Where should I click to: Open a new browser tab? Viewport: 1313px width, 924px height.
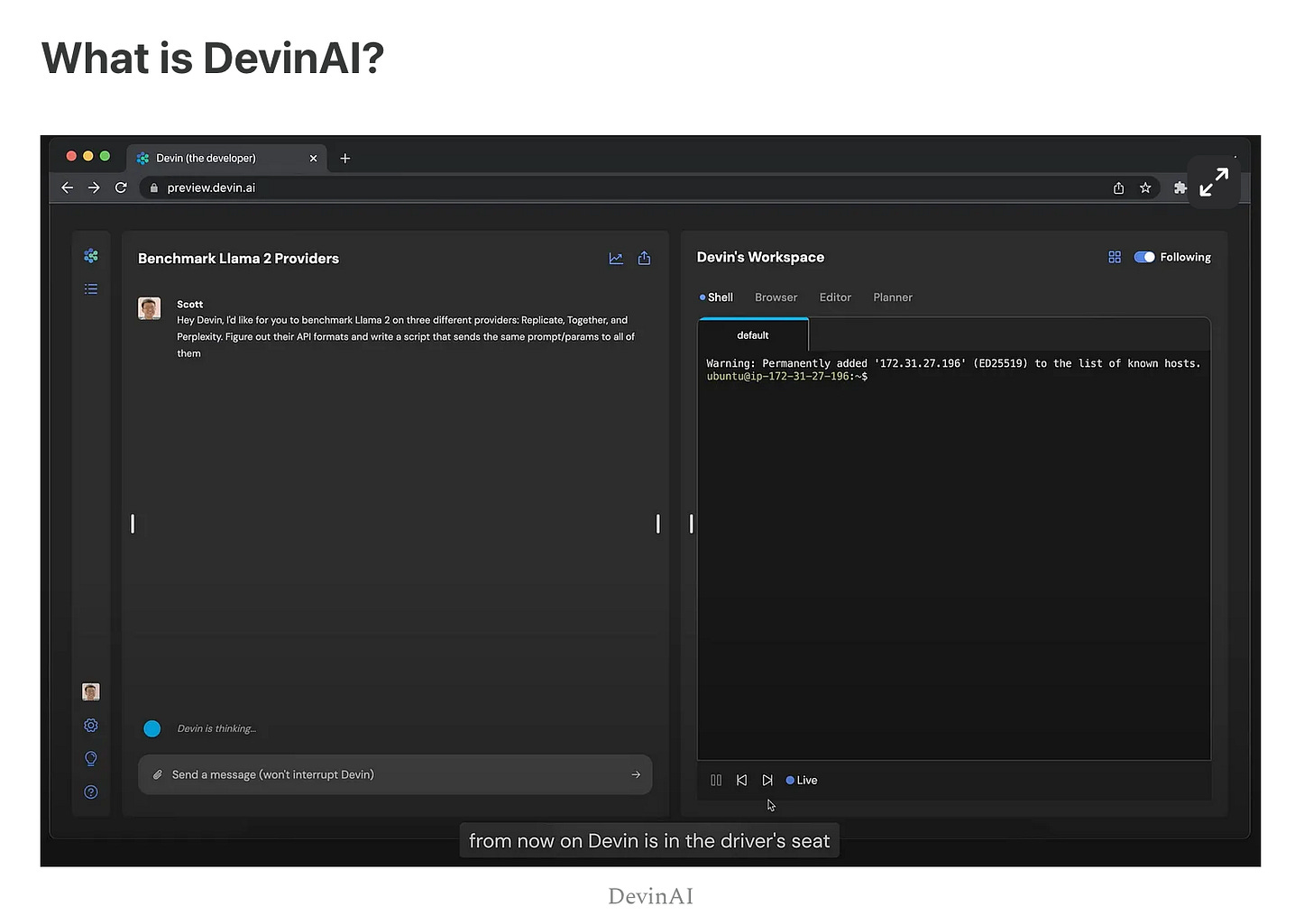pyautogui.click(x=344, y=158)
